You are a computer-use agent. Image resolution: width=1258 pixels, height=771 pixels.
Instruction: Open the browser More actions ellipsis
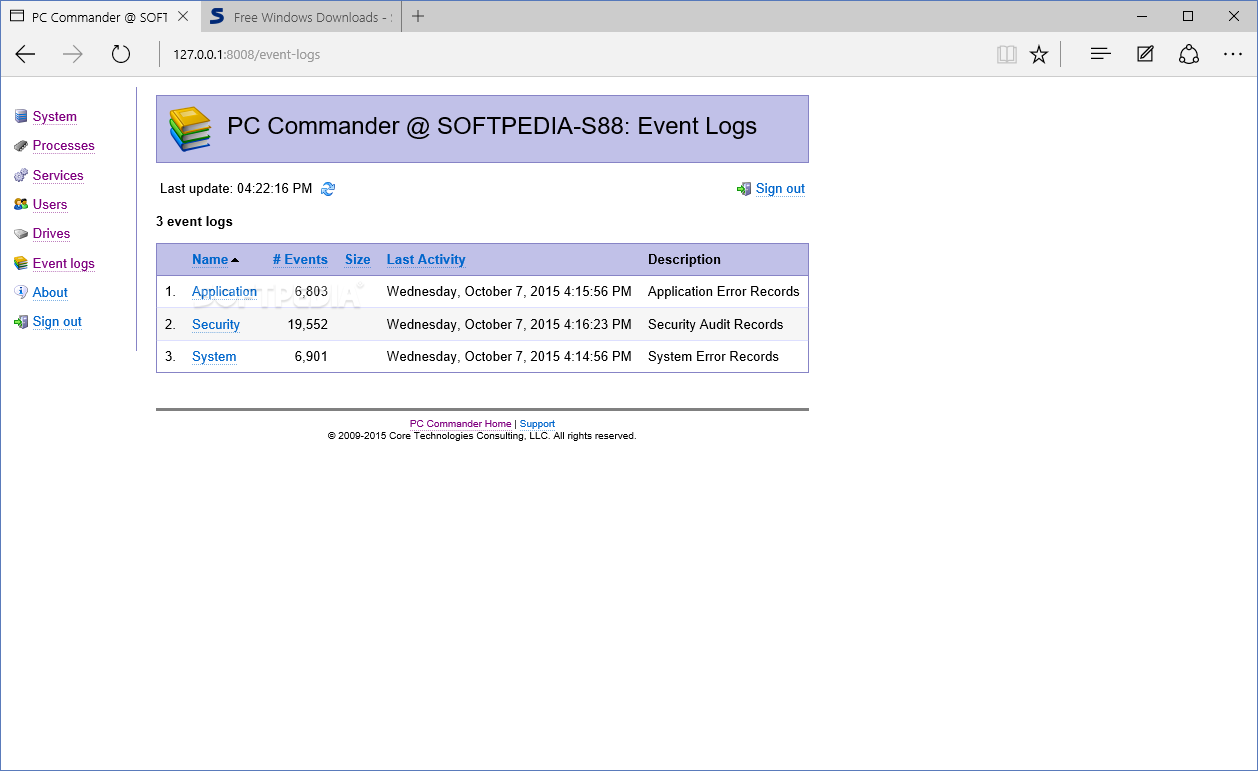tap(1233, 54)
